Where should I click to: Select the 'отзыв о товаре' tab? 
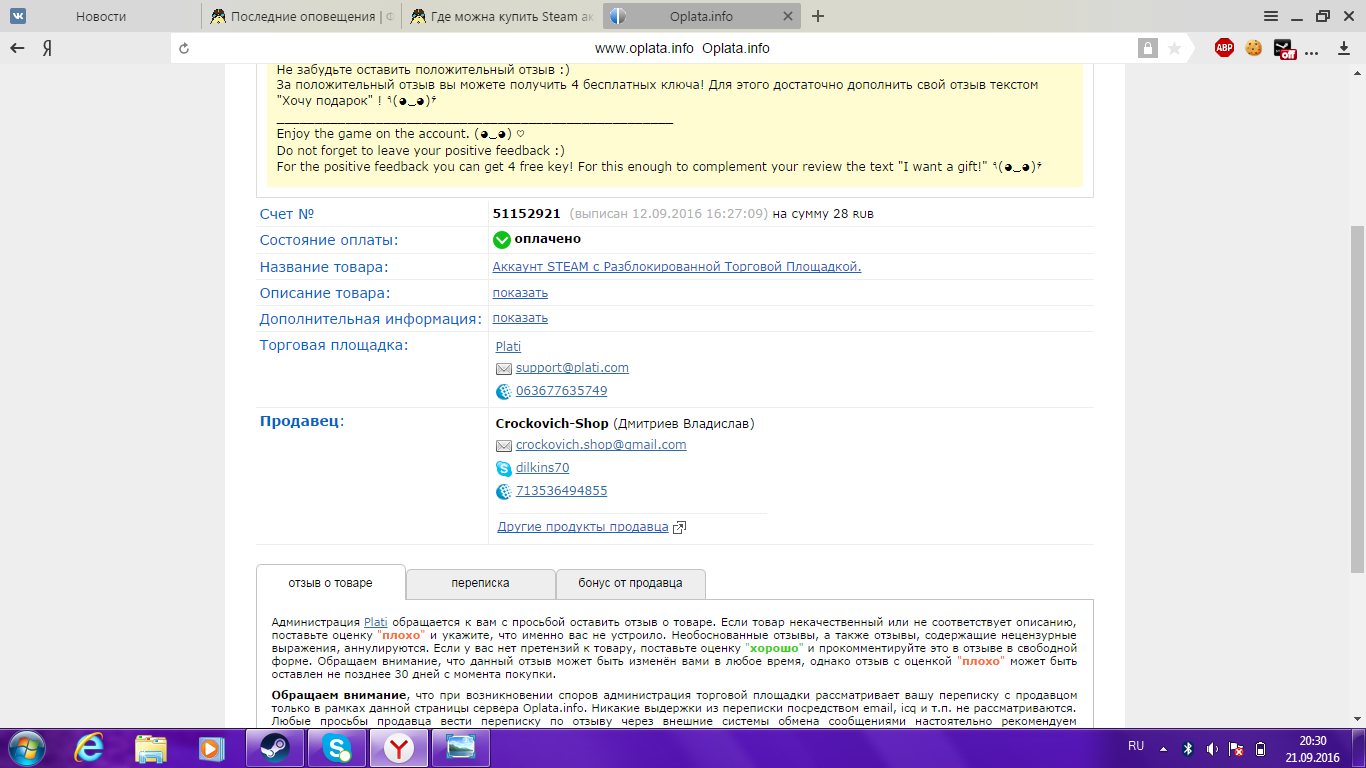pyautogui.click(x=330, y=582)
